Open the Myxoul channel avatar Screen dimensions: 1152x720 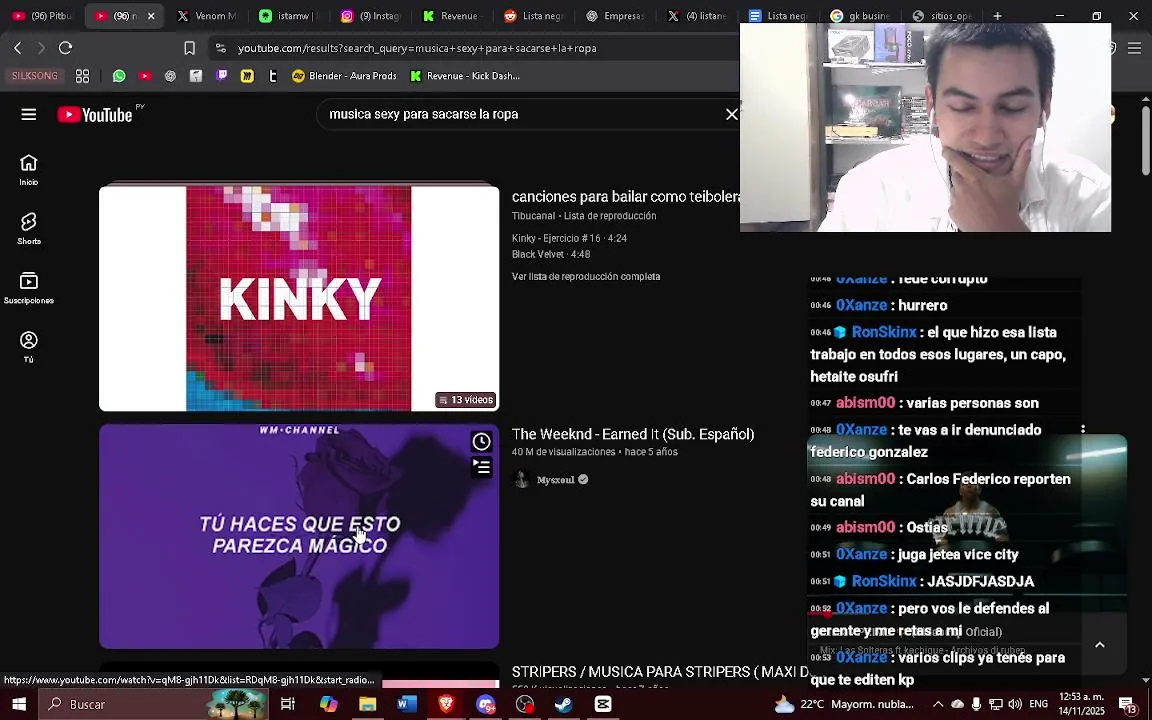522,480
